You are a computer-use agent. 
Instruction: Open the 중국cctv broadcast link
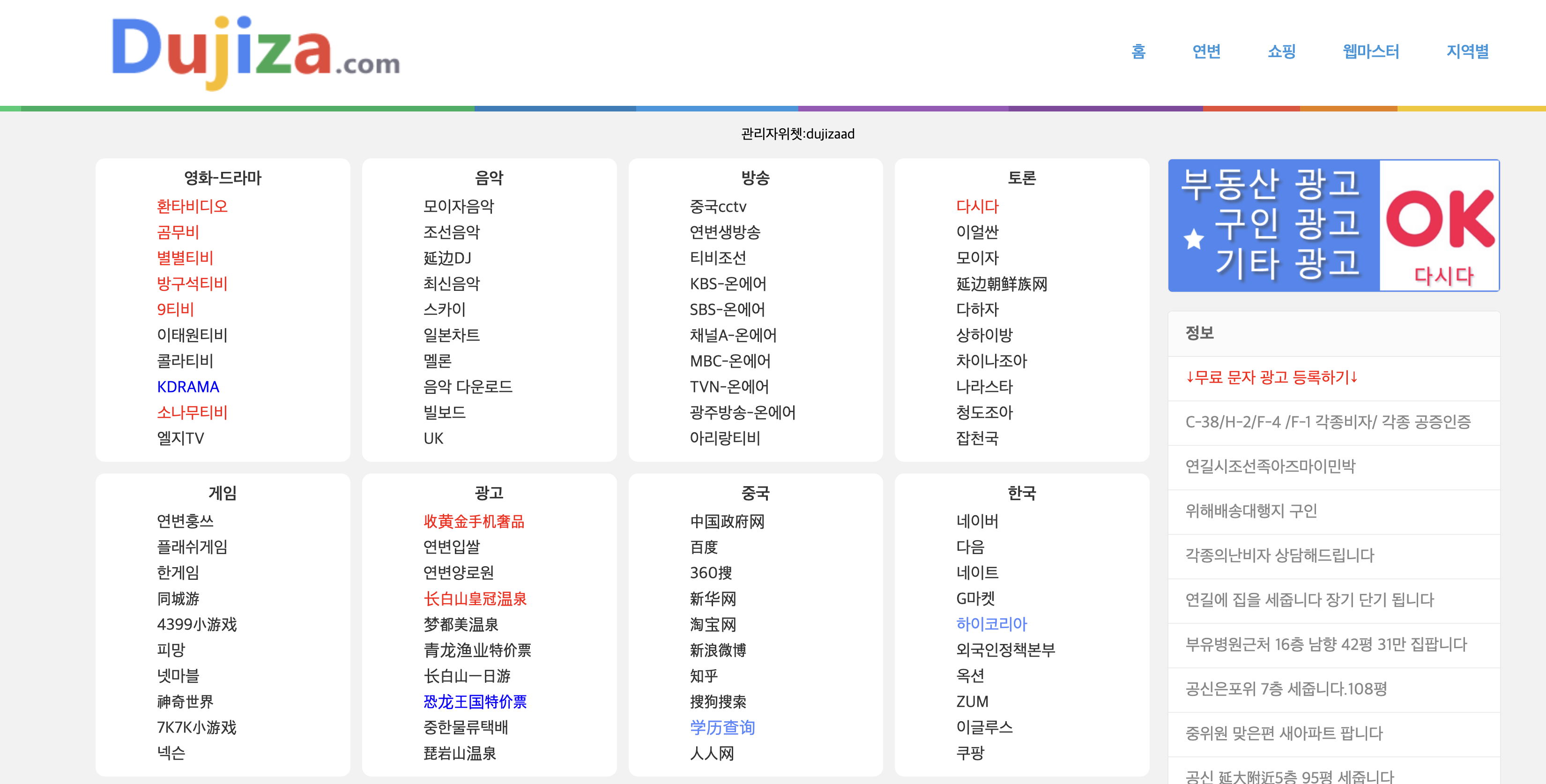click(x=718, y=207)
